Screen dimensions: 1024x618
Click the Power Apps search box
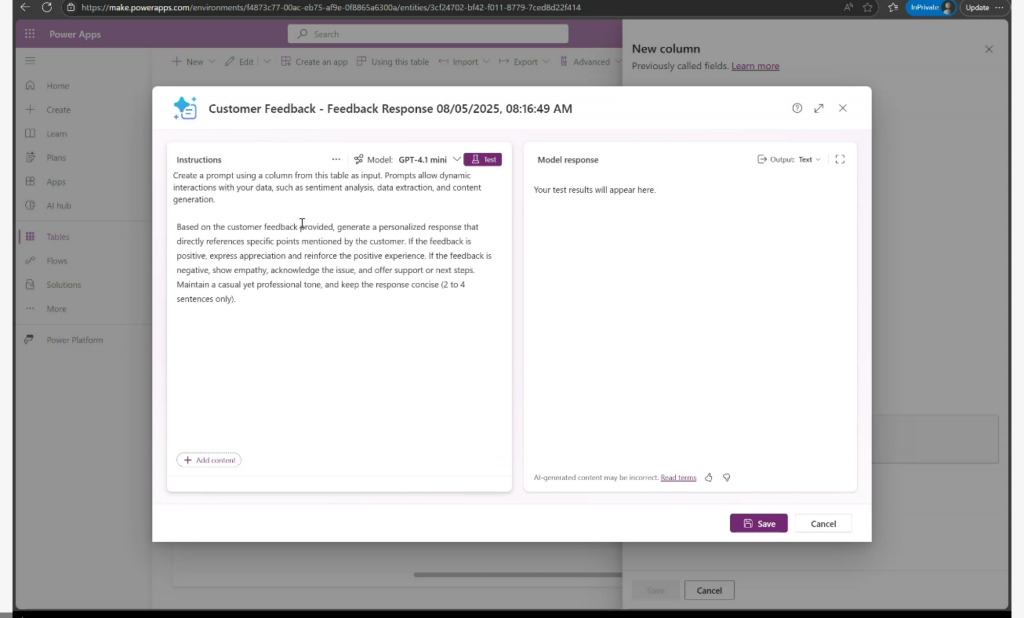click(428, 34)
